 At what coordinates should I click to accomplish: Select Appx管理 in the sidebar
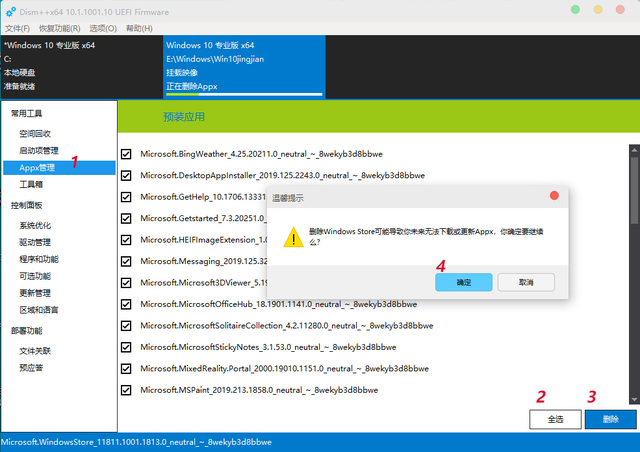tap(59, 168)
